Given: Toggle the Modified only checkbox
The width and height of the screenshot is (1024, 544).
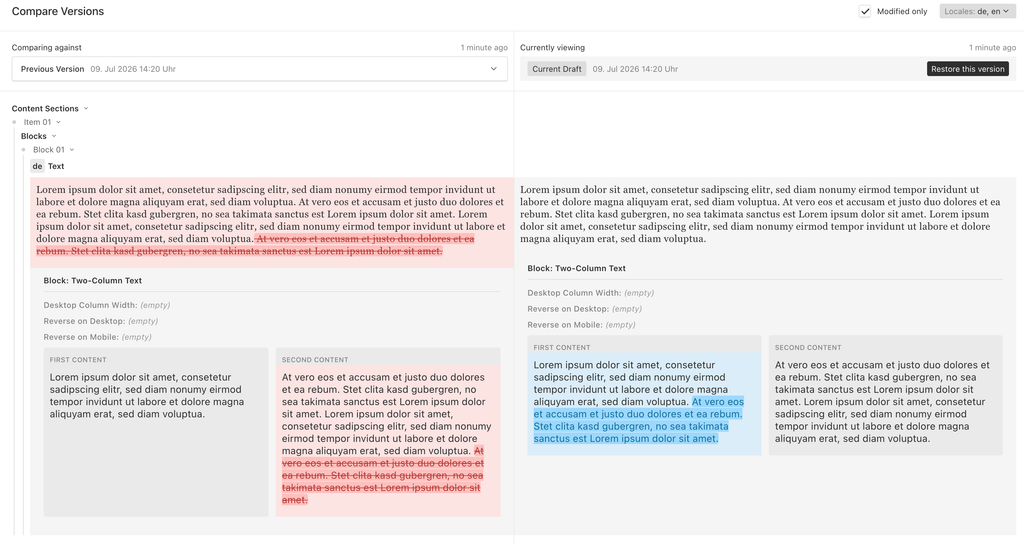Looking at the screenshot, I should (865, 11).
